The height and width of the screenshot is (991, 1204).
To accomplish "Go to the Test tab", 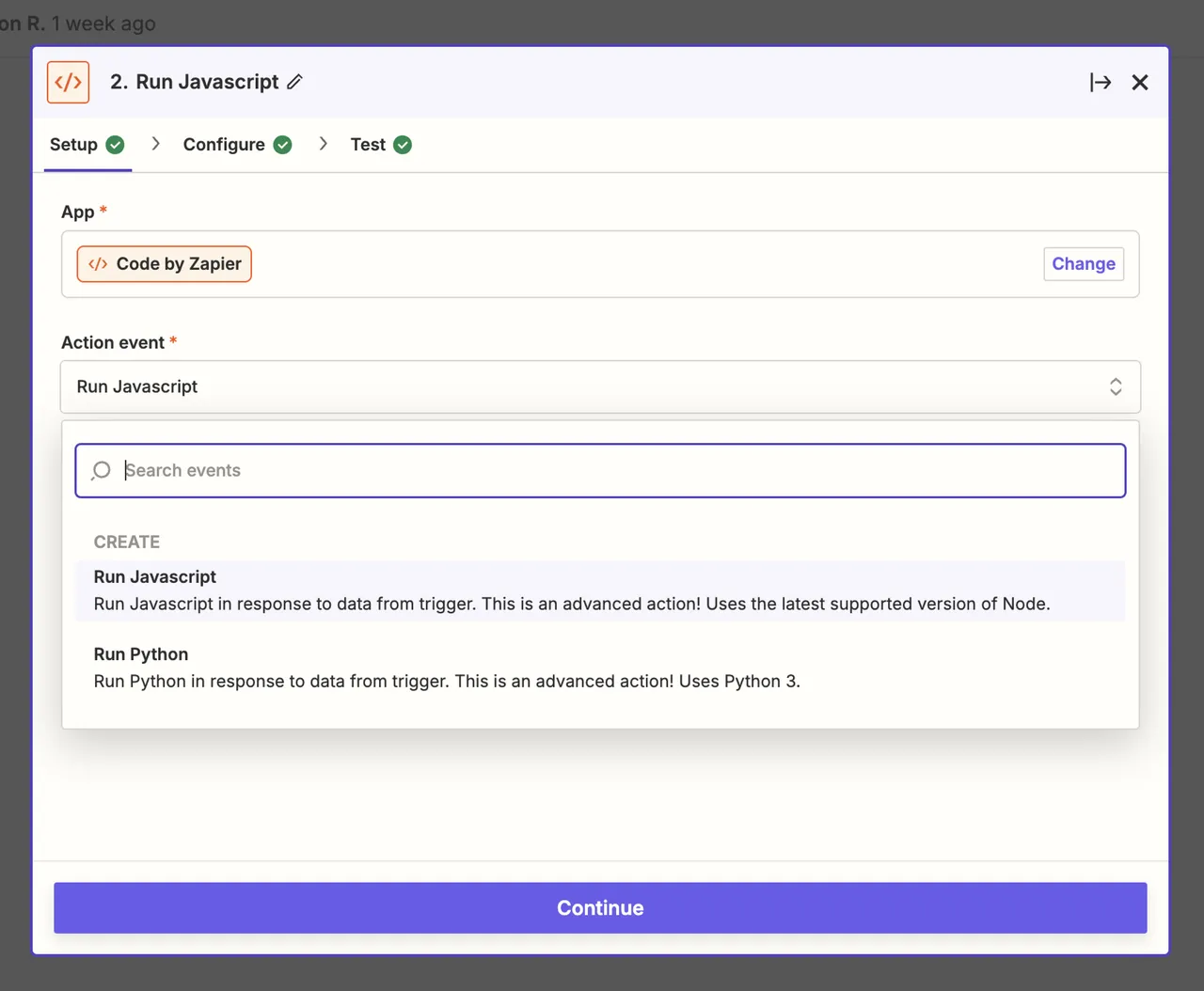I will 381,145.
